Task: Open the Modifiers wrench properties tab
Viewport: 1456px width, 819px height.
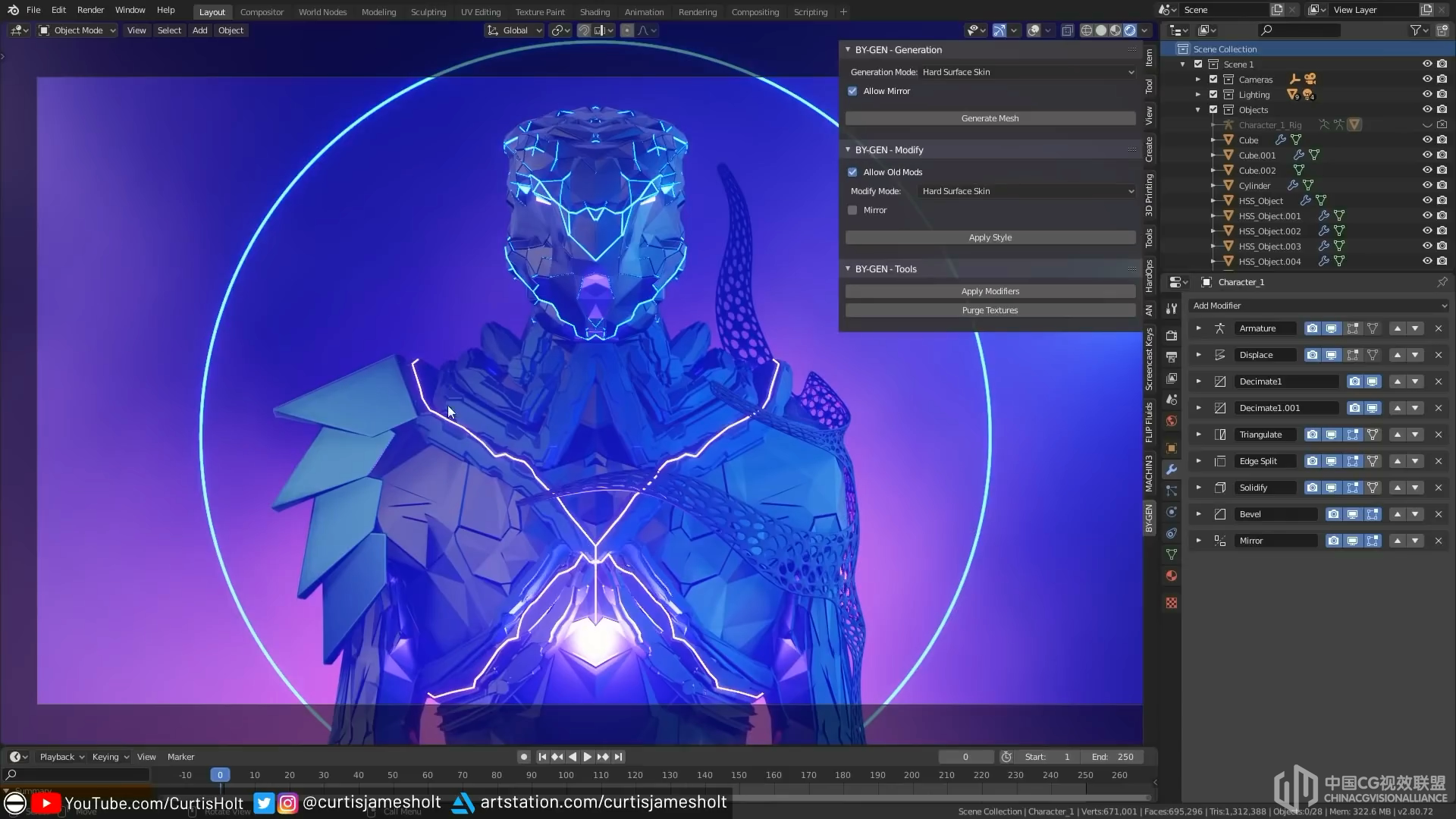Action: [x=1172, y=469]
